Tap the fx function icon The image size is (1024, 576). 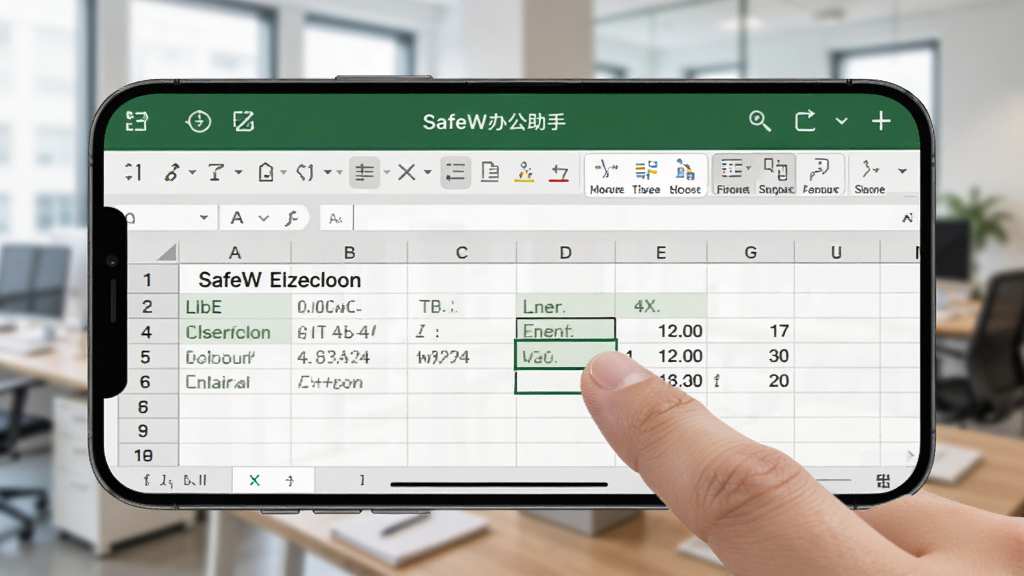pos(292,218)
